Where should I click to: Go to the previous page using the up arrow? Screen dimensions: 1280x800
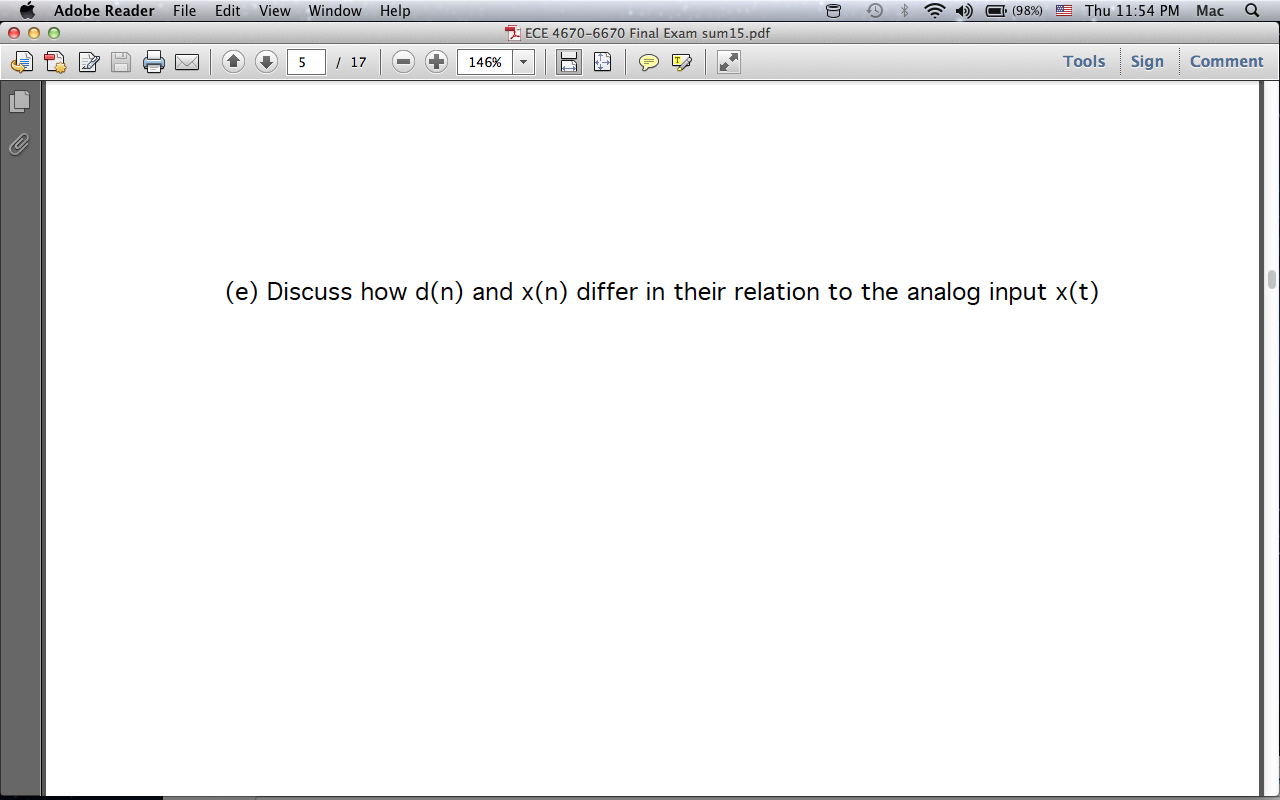click(233, 62)
